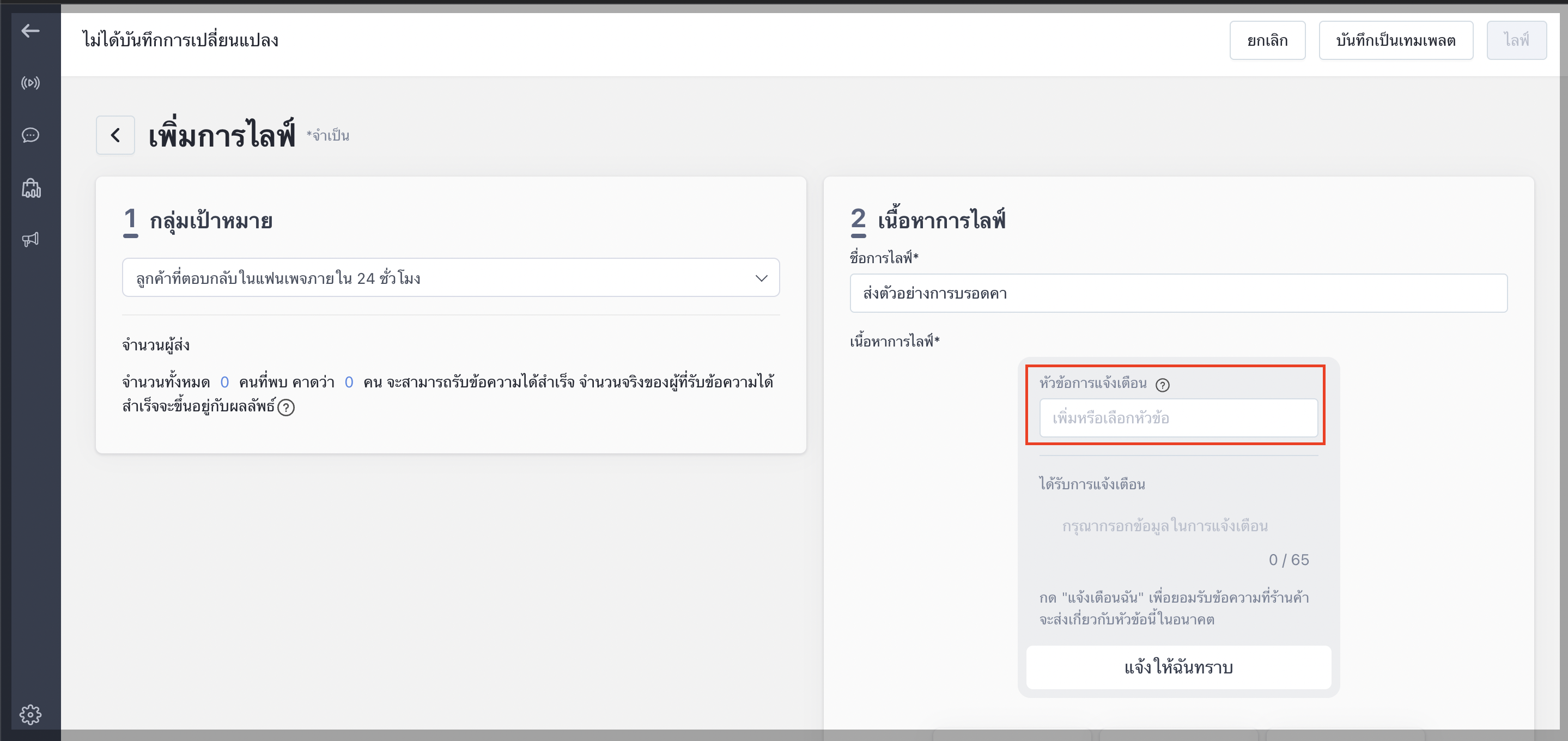Click the ไลฟ์ button in the top bar

click(x=1516, y=40)
